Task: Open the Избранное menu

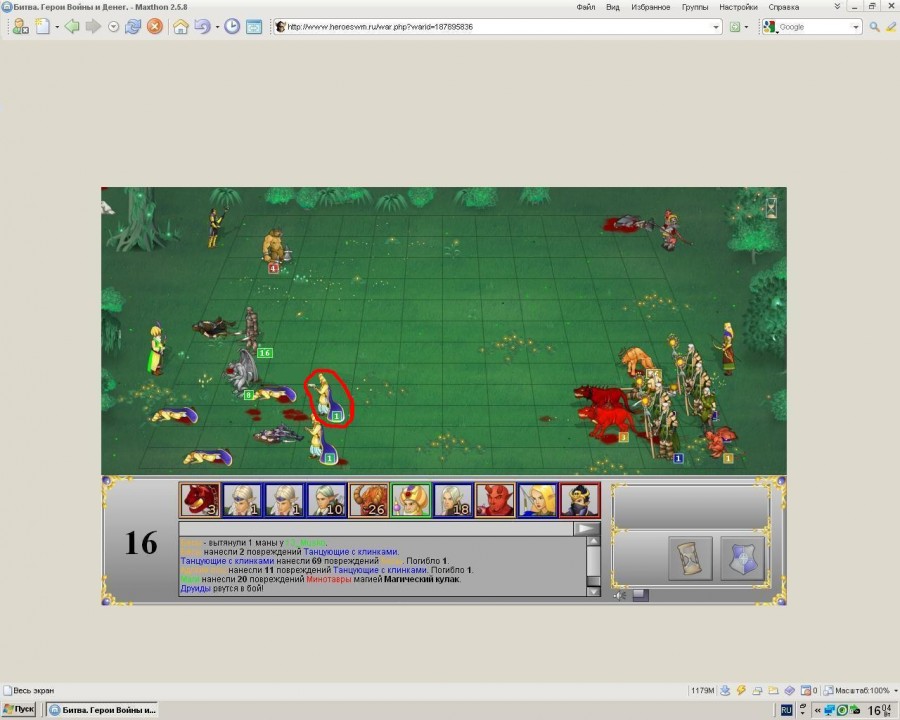Action: [x=650, y=7]
